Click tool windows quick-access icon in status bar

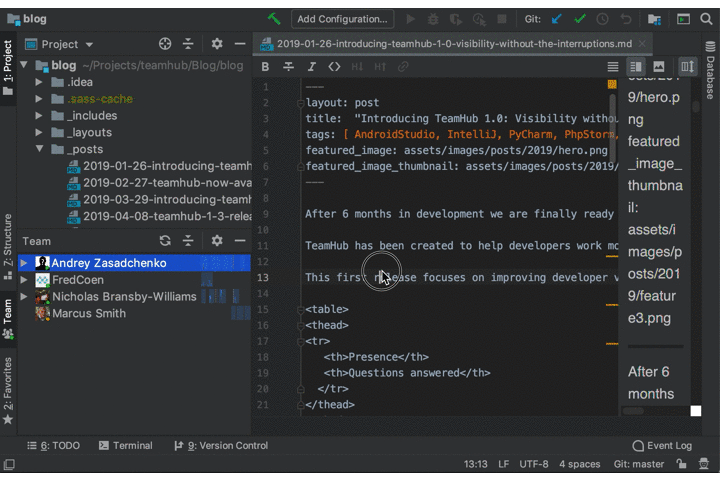pos(9,464)
